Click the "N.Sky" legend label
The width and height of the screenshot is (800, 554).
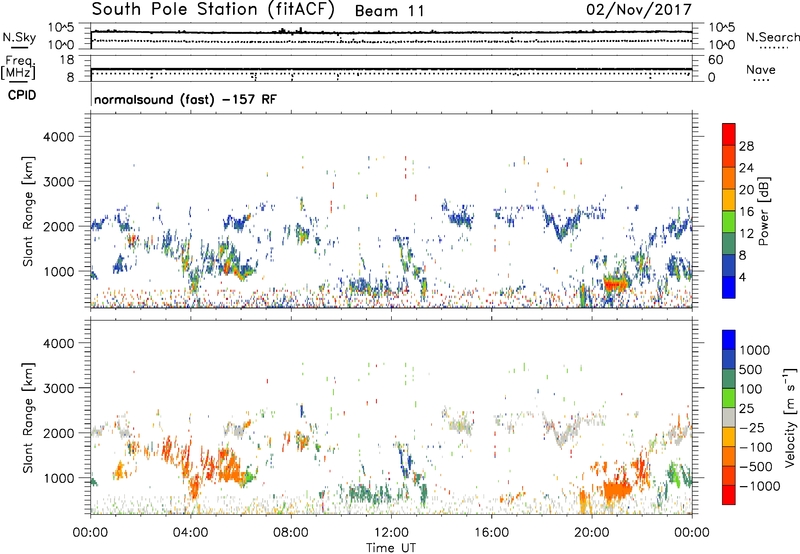point(19,37)
